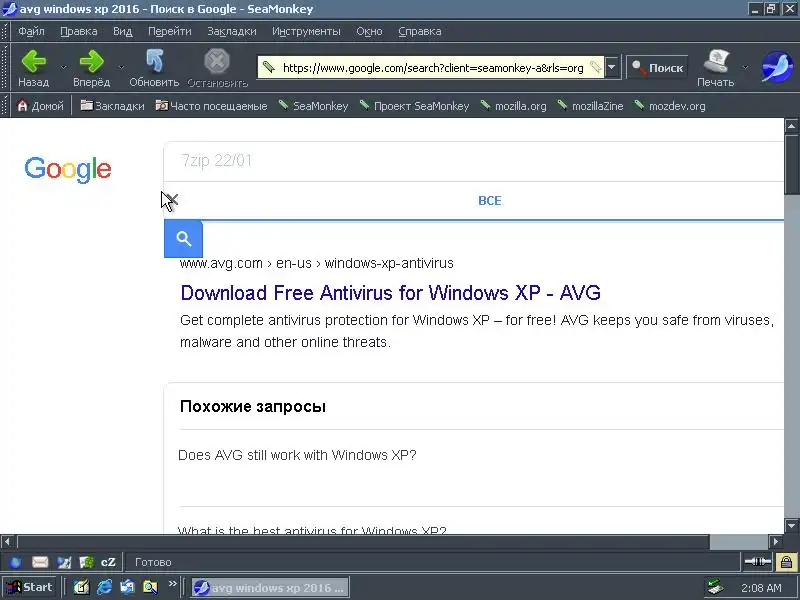Image resolution: width=800 pixels, height=600 pixels.
Task: Click the bookmark icon in the address bar
Action: coord(269,67)
